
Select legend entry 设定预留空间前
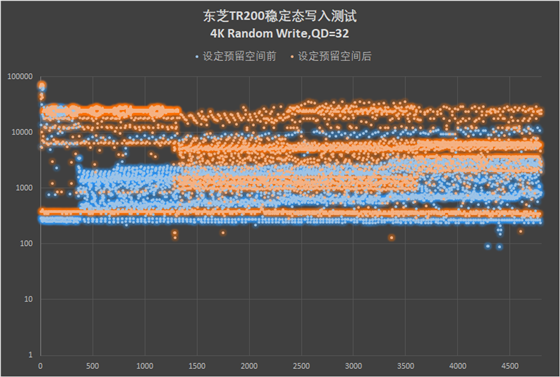240,56
